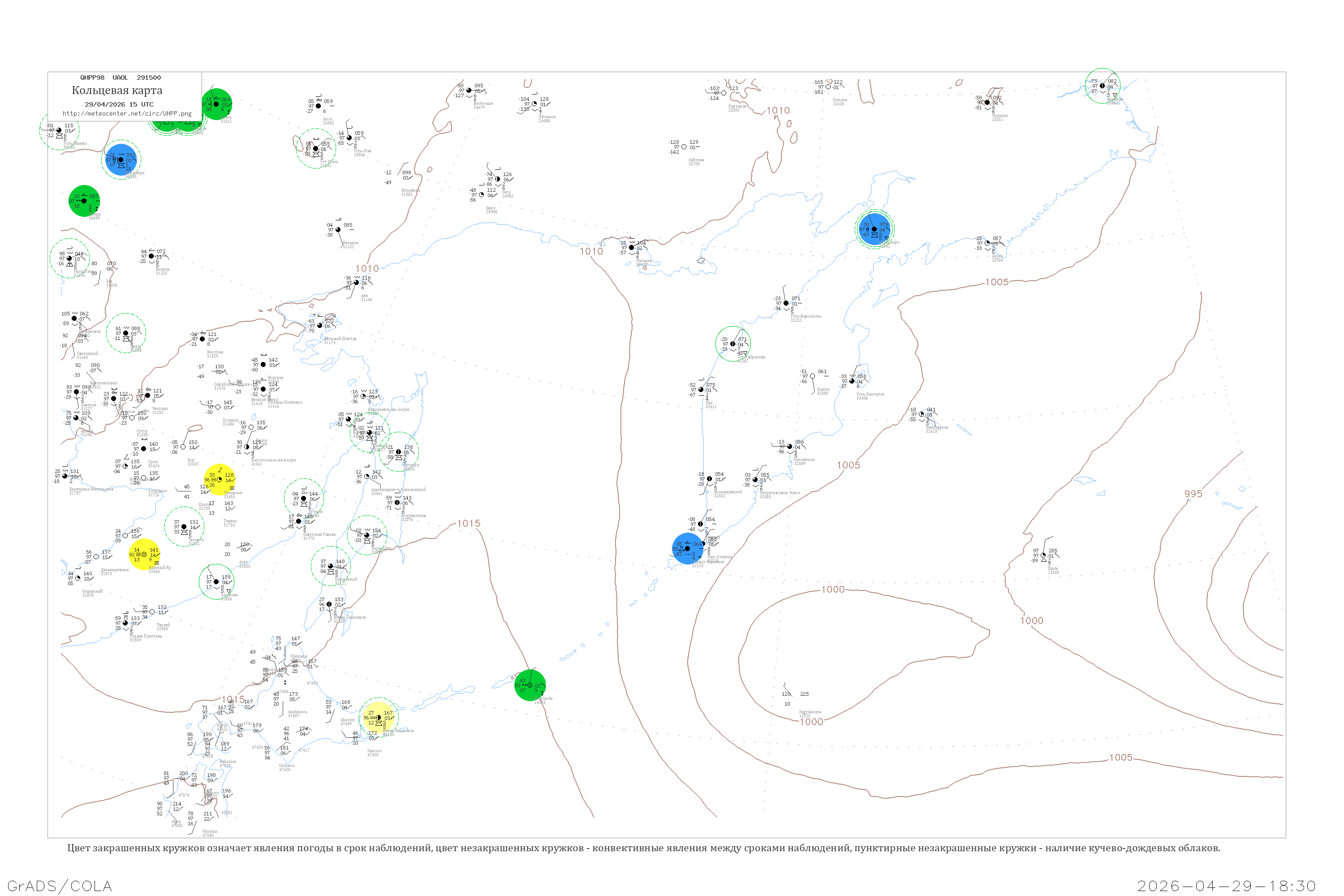Click the Yuzhno-Sakhalinsk station symbol
The image size is (1344, 896).
(329, 604)
